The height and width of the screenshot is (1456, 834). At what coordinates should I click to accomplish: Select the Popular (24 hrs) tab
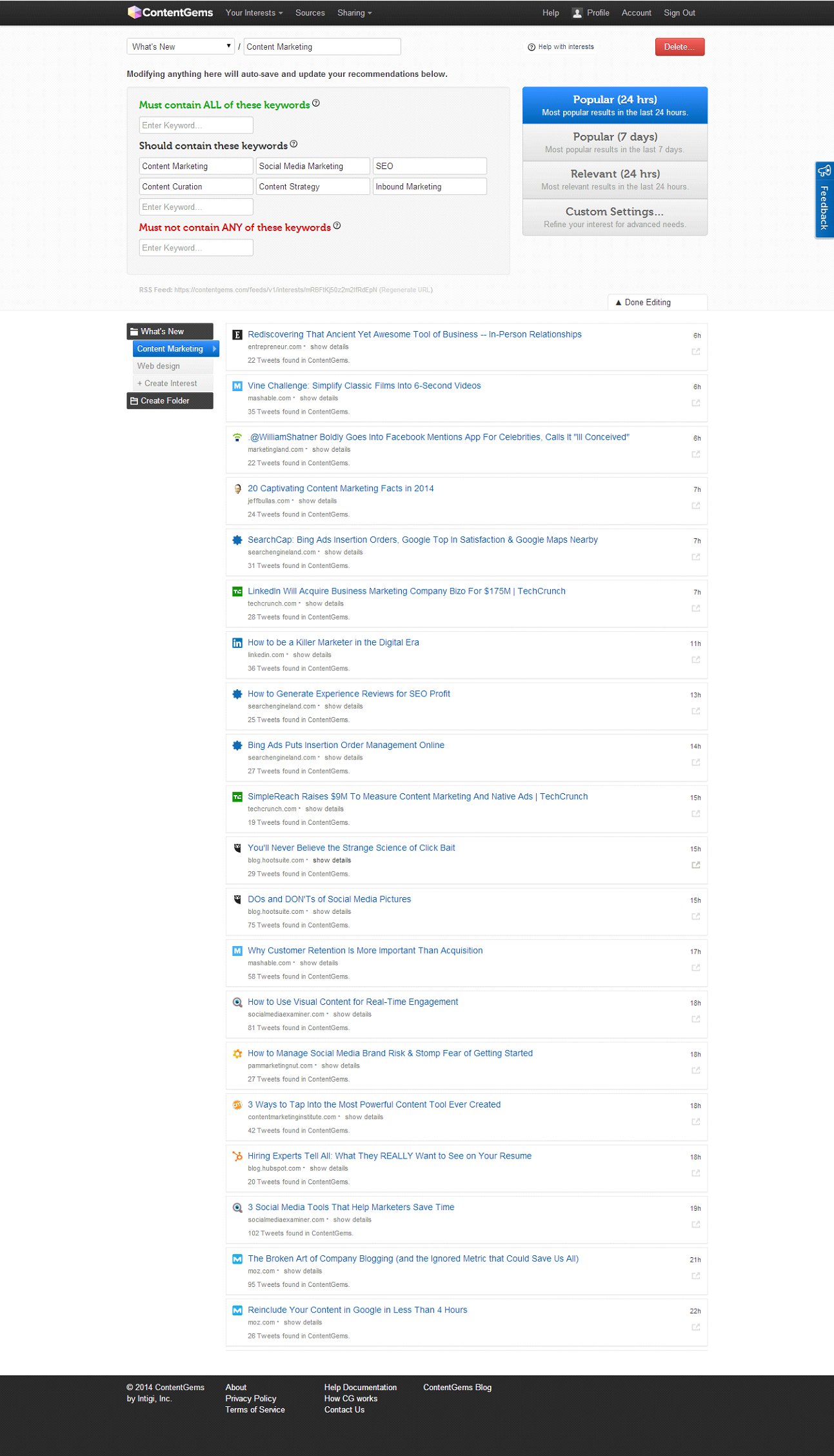pyautogui.click(x=615, y=105)
